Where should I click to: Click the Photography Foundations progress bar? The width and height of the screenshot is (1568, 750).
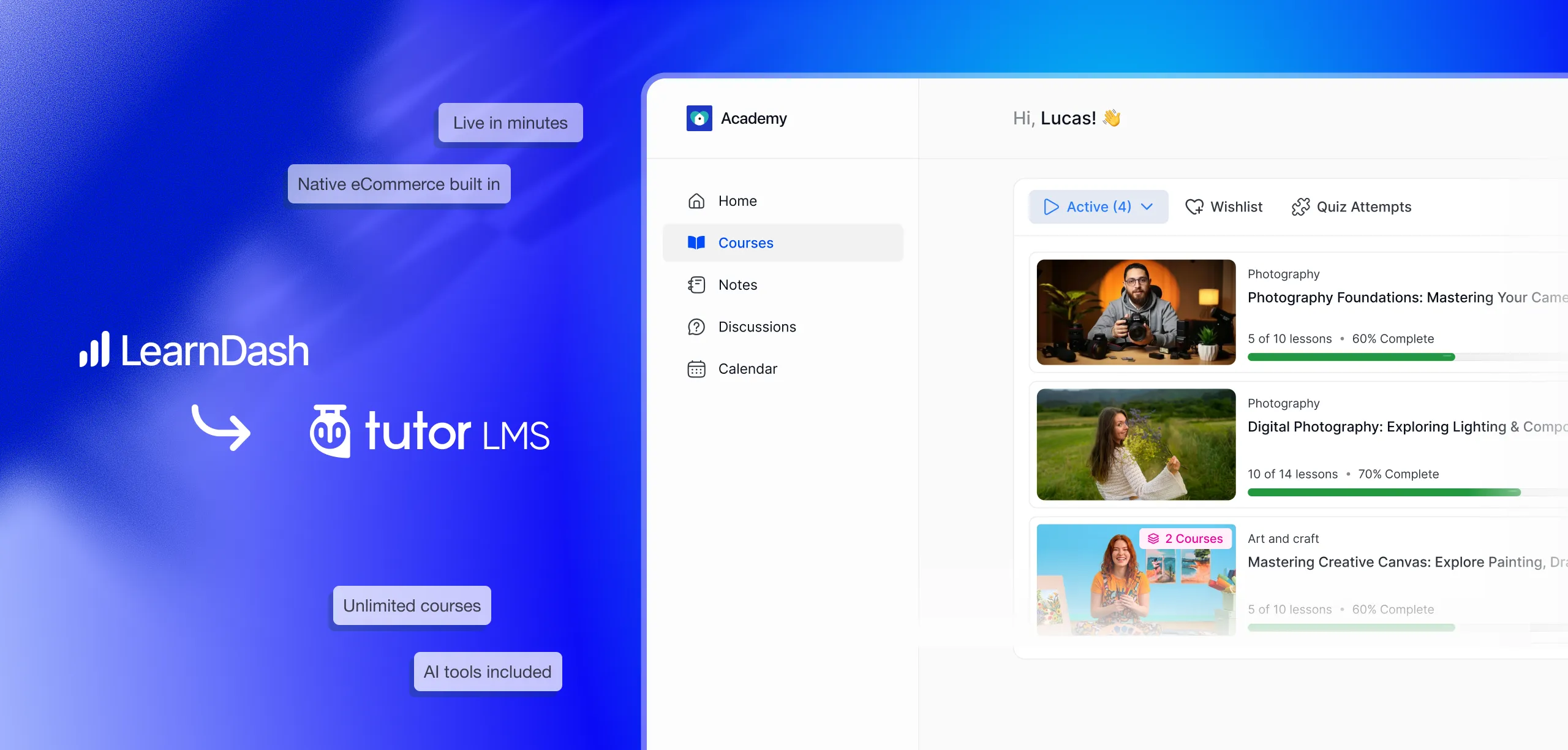point(1408,357)
